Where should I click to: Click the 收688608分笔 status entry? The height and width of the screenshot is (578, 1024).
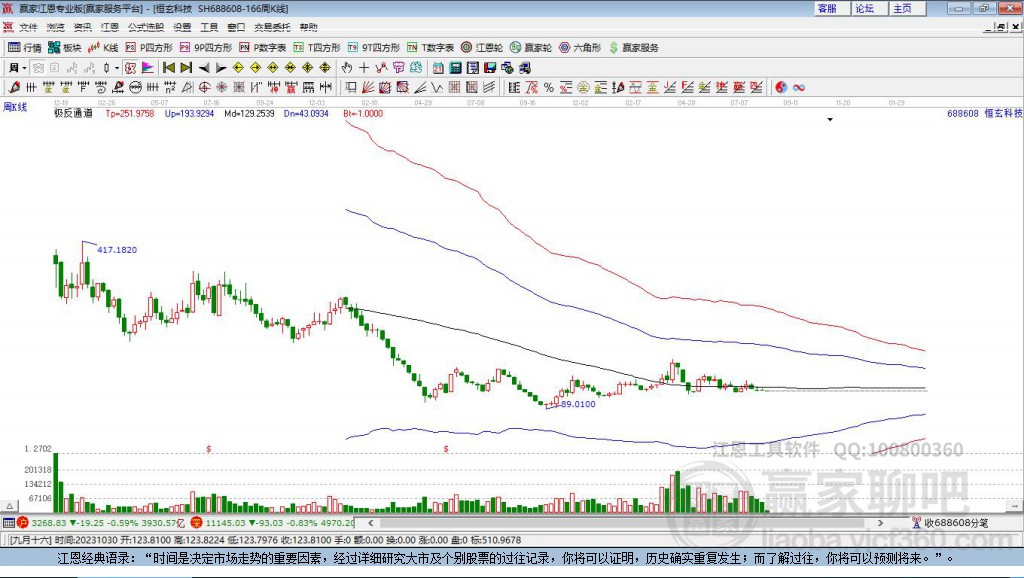coord(950,522)
